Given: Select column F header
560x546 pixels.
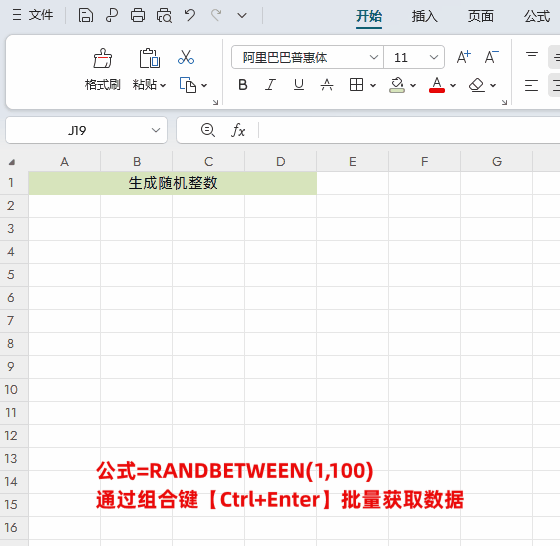Looking at the screenshot, I should coord(424,162).
